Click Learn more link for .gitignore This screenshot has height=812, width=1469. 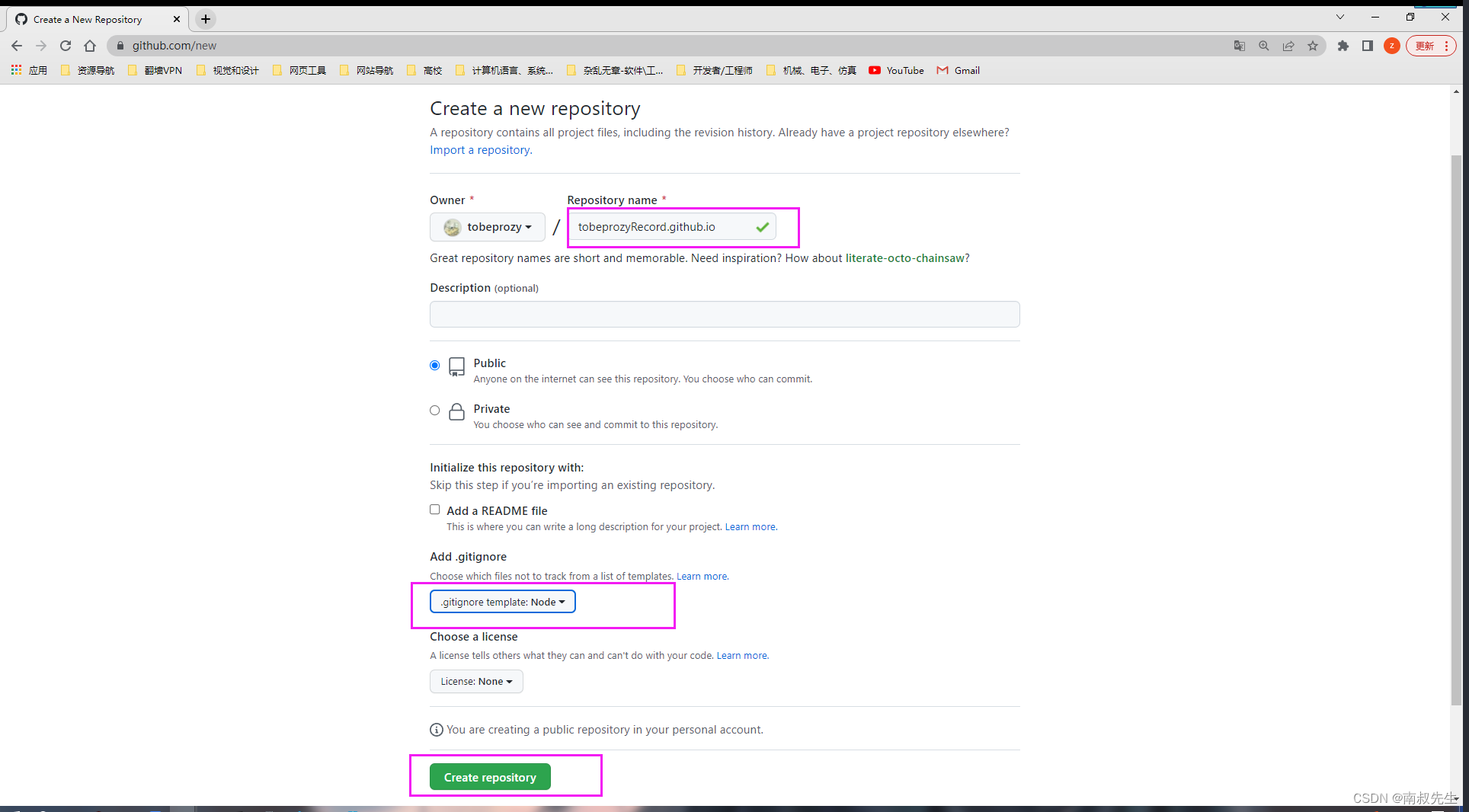point(702,577)
